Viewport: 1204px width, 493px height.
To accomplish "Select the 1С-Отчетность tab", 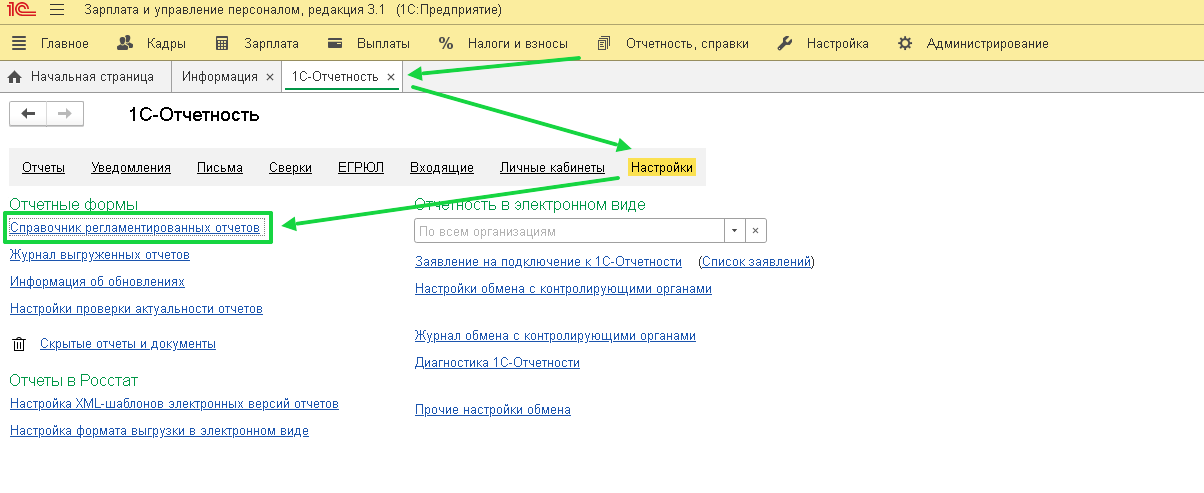I will [x=335, y=77].
